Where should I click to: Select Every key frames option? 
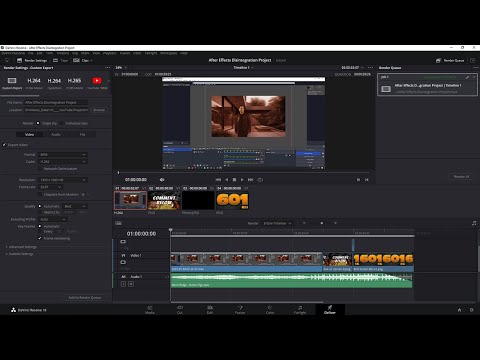40,231
